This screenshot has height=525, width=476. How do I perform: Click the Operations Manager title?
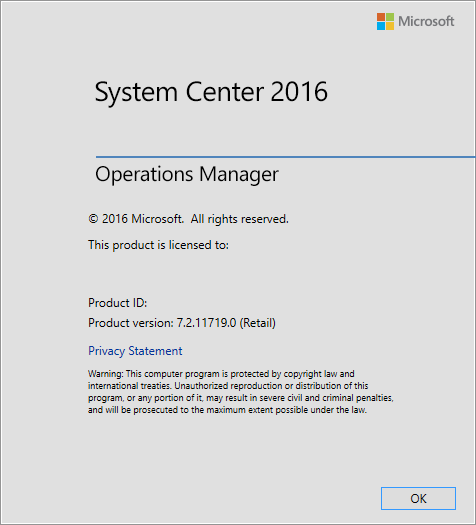pyautogui.click(x=187, y=174)
